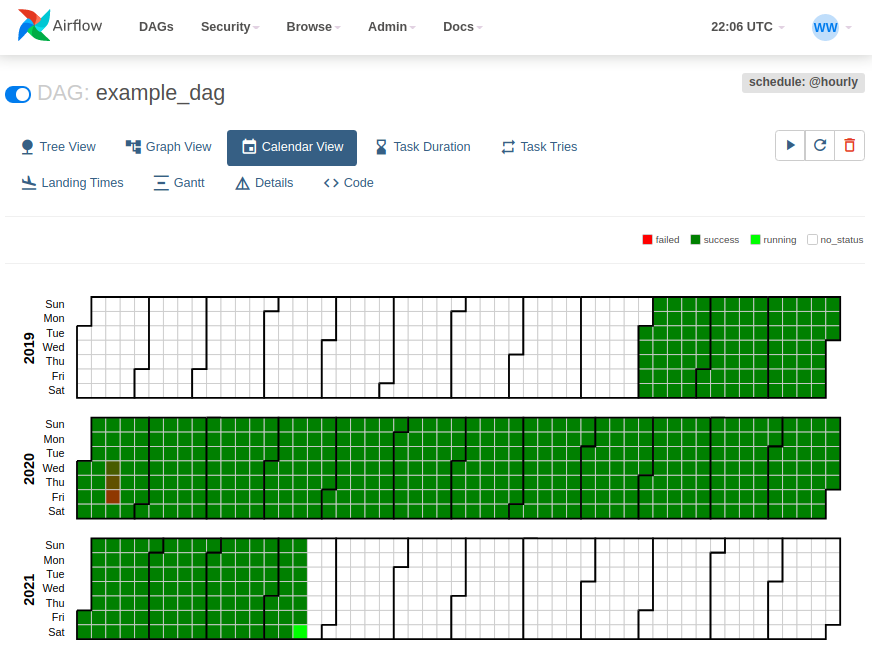Screen dimensions: 872x648
Task: Open the DAGs menu item
Action: 156,27
